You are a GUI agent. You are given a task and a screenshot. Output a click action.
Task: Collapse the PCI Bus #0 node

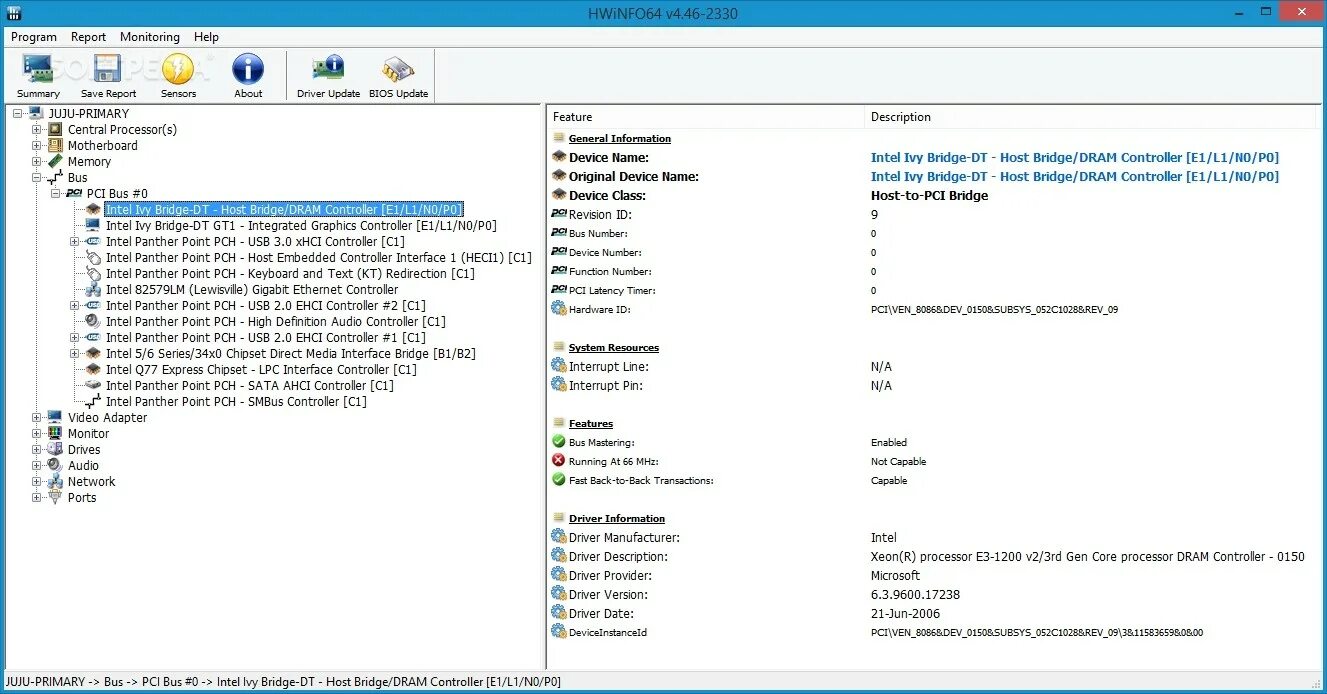[56, 193]
